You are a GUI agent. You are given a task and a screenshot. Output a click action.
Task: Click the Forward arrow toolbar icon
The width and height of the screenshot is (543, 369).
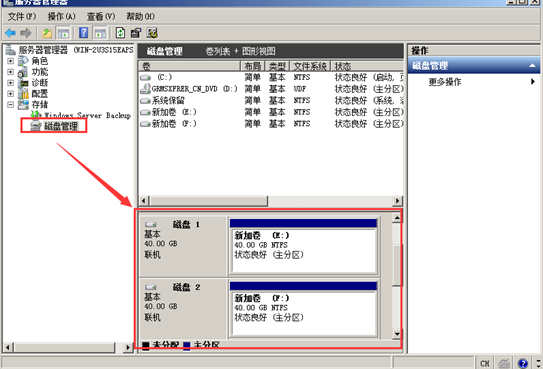pos(26,33)
